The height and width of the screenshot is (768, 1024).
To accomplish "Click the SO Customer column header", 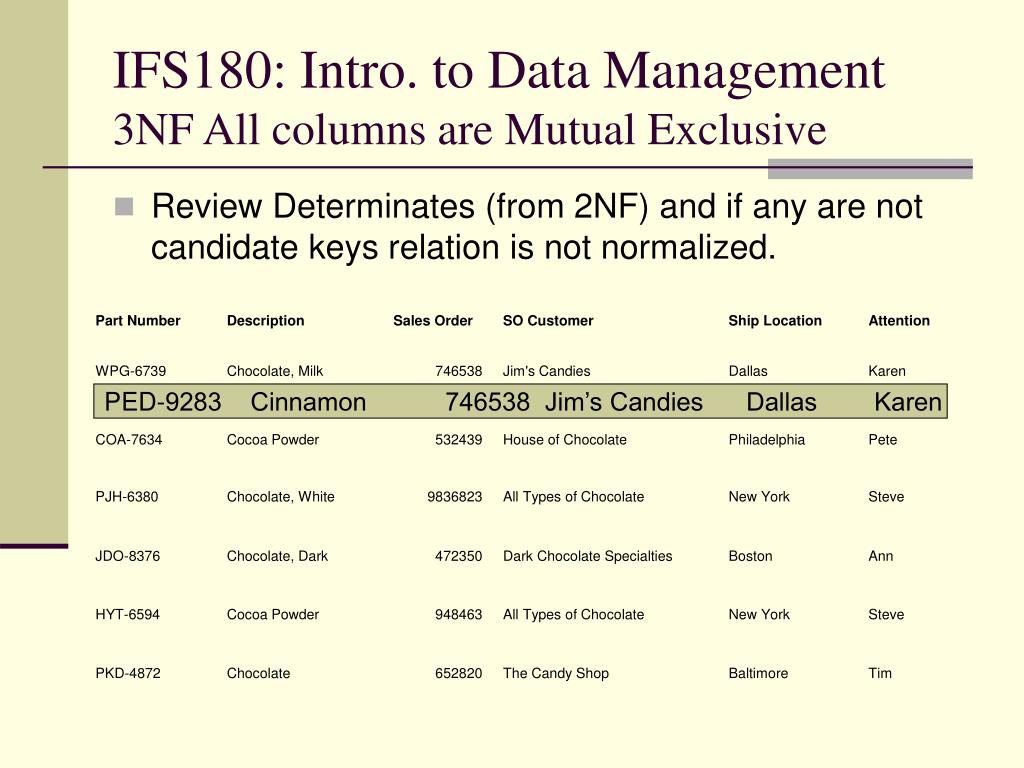I will click(x=548, y=321).
